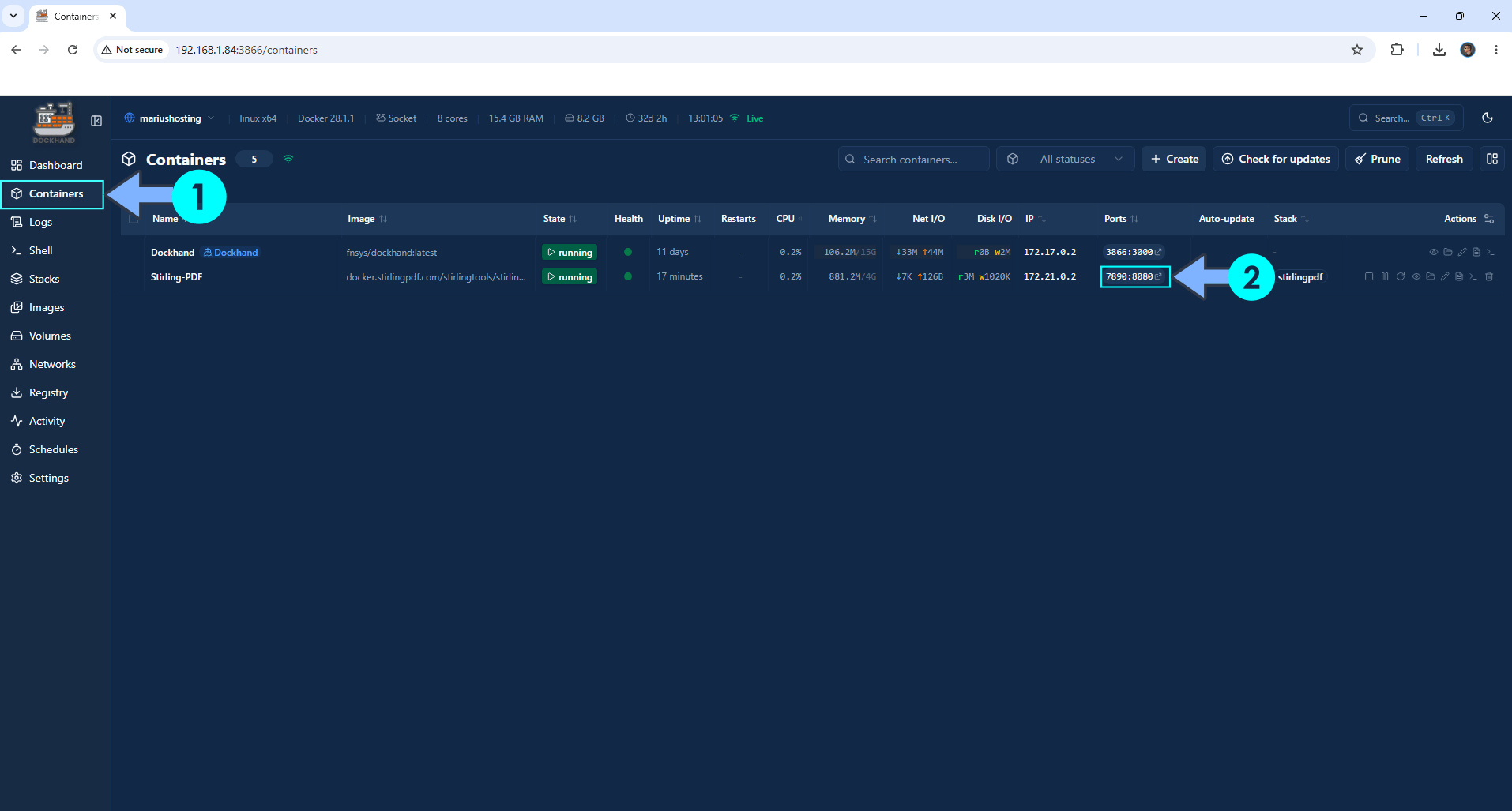Inspect the Stirling-PDF container via eye icon
Viewport: 1512px width, 811px height.
coord(1416,276)
